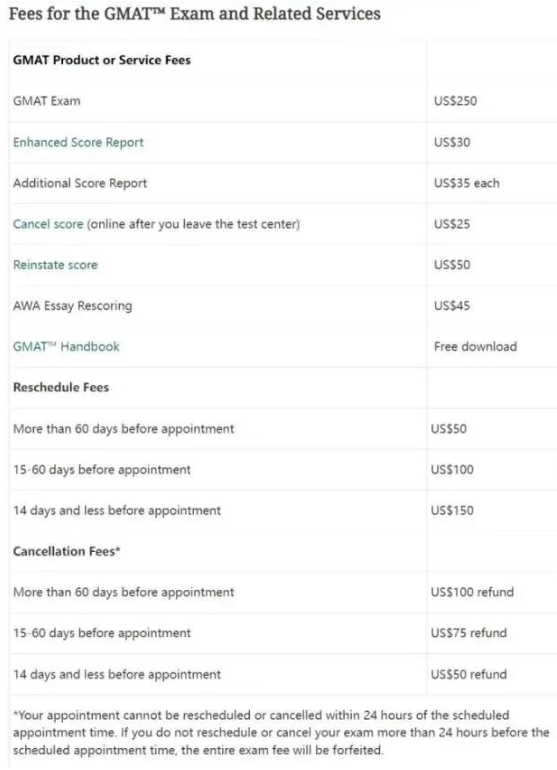Click the US$35 each price cell
The height and width of the screenshot is (770, 557).
coord(467,183)
